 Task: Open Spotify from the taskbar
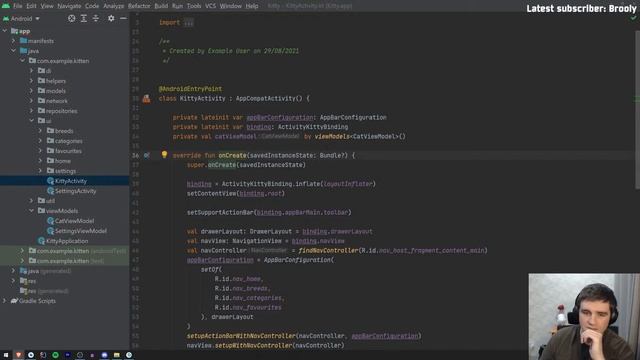pos(55,355)
